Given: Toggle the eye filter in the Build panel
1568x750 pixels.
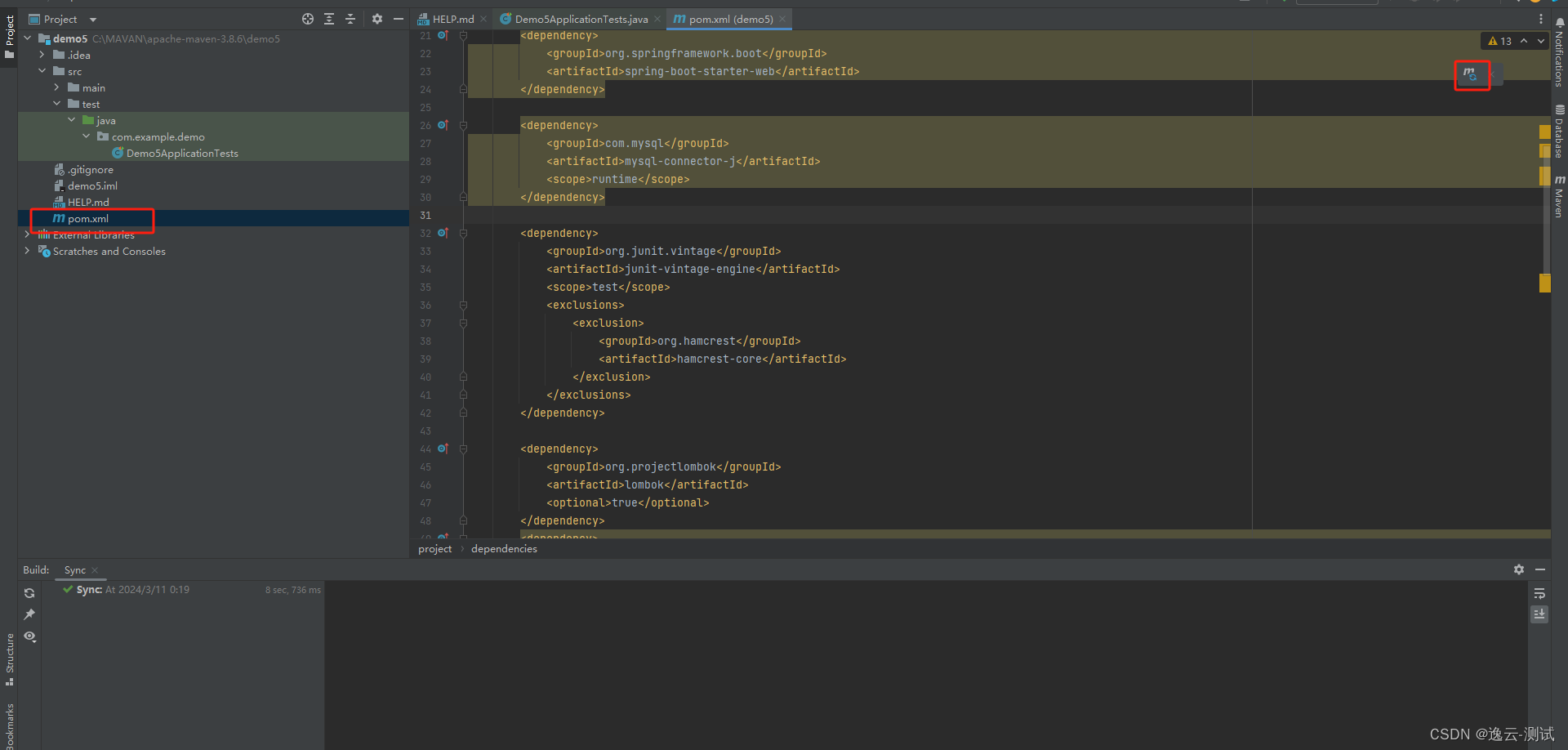Looking at the screenshot, I should pyautogui.click(x=29, y=636).
